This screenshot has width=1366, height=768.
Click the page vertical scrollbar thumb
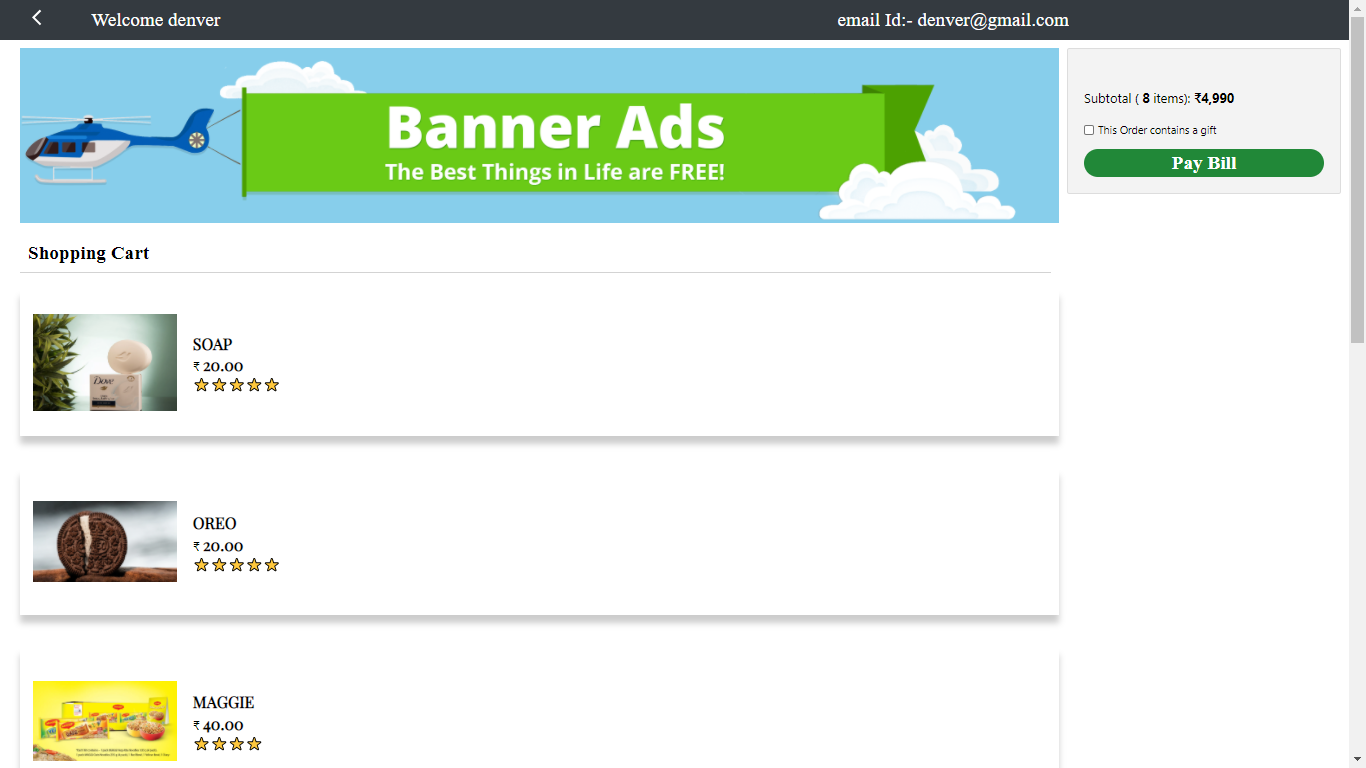click(1357, 180)
